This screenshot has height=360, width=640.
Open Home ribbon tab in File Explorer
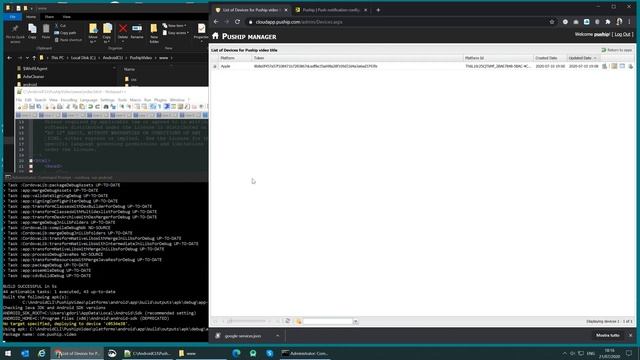pyautogui.click(x=31, y=17)
